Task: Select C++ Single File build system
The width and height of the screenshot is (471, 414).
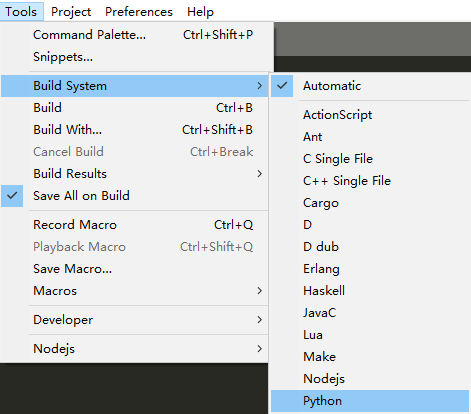Action: point(370,181)
